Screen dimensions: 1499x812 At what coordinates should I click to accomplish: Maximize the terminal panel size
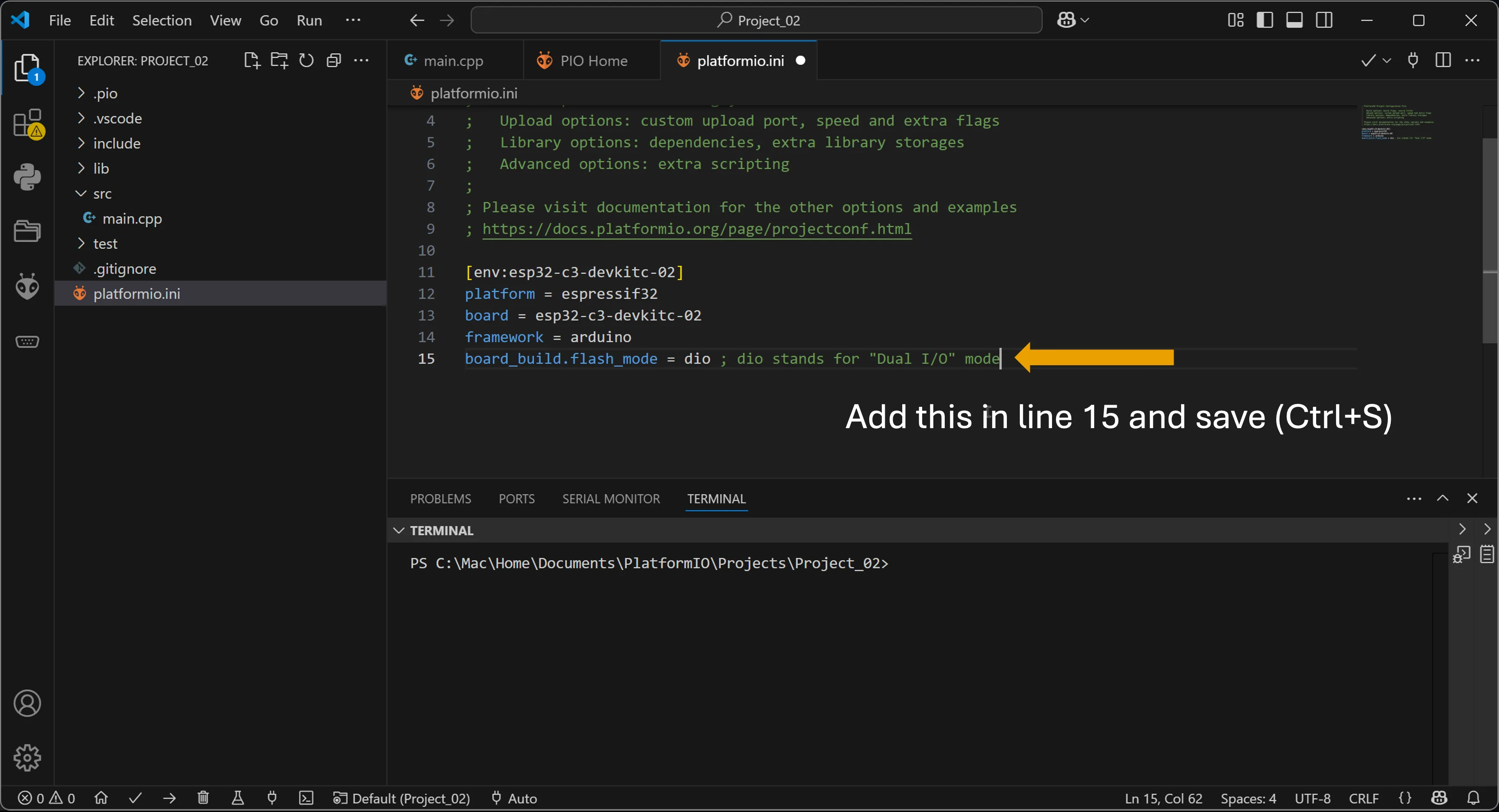point(1443,498)
